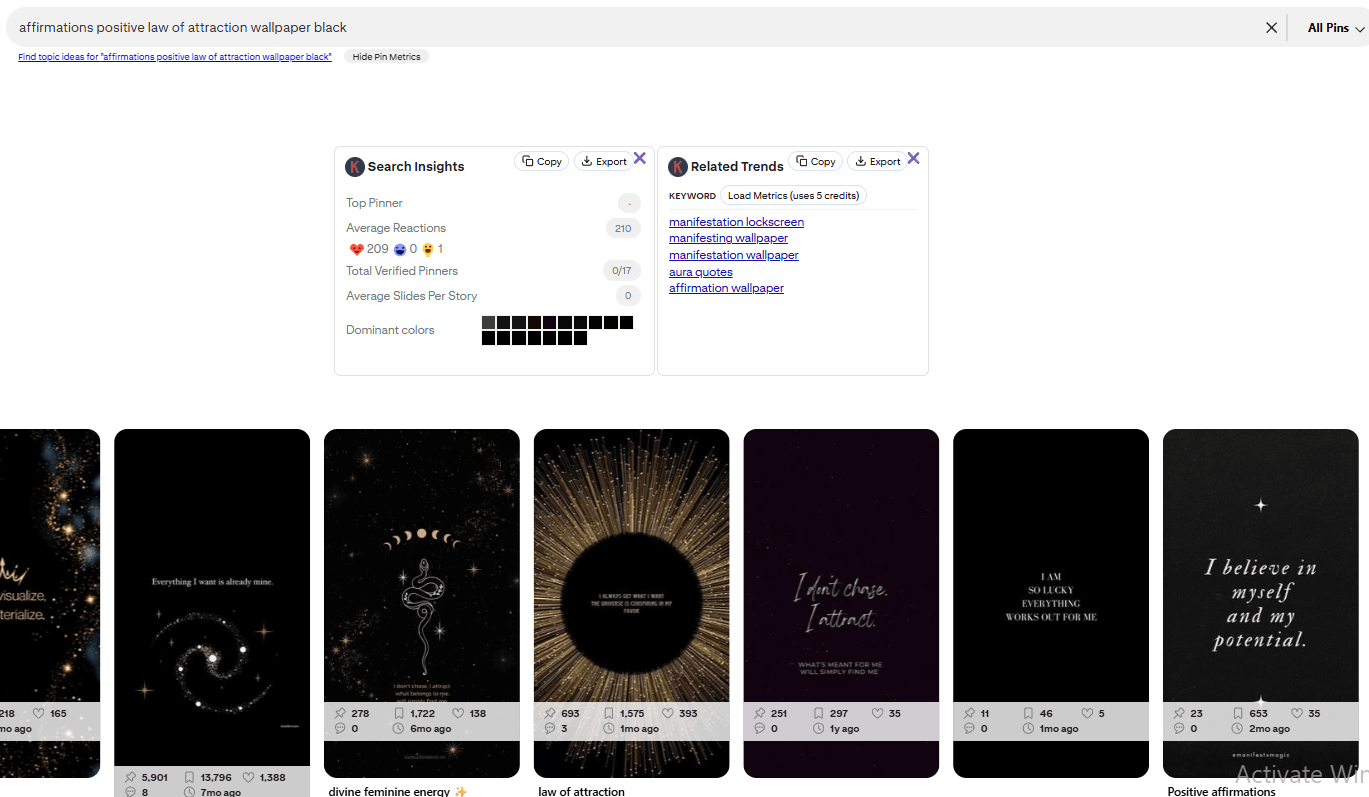Click the clock icon beside 6mo ago
The width and height of the screenshot is (1369, 797).
(x=399, y=729)
